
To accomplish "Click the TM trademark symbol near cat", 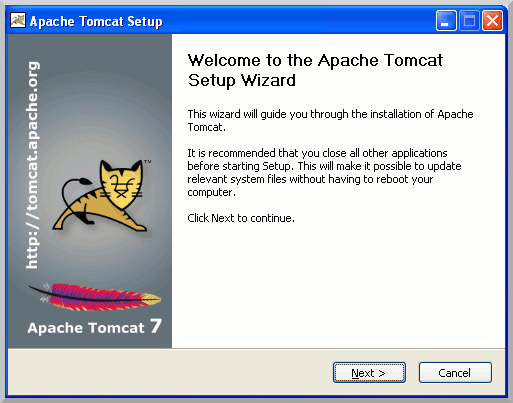I will click(x=148, y=162).
